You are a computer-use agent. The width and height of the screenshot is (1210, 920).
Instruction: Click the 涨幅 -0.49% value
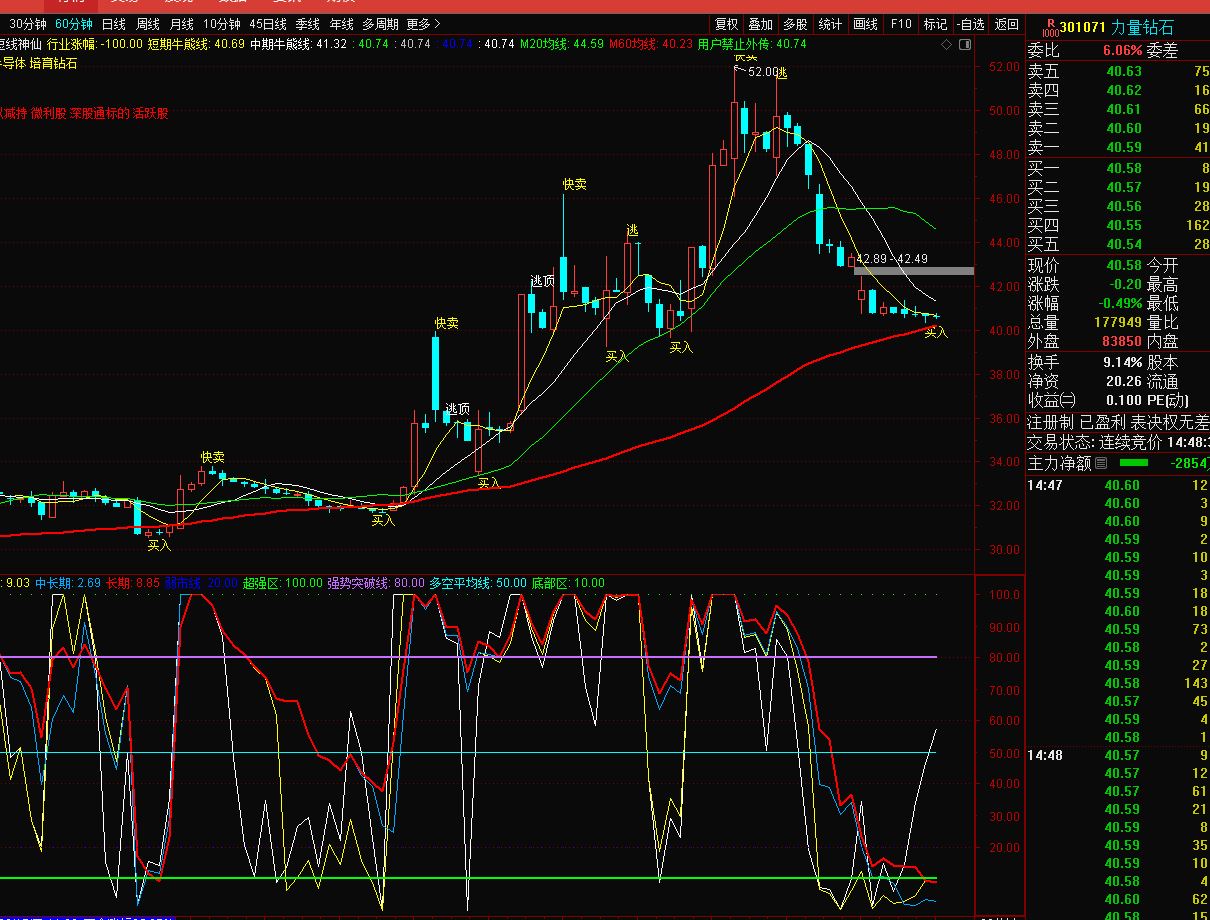click(x=1120, y=303)
